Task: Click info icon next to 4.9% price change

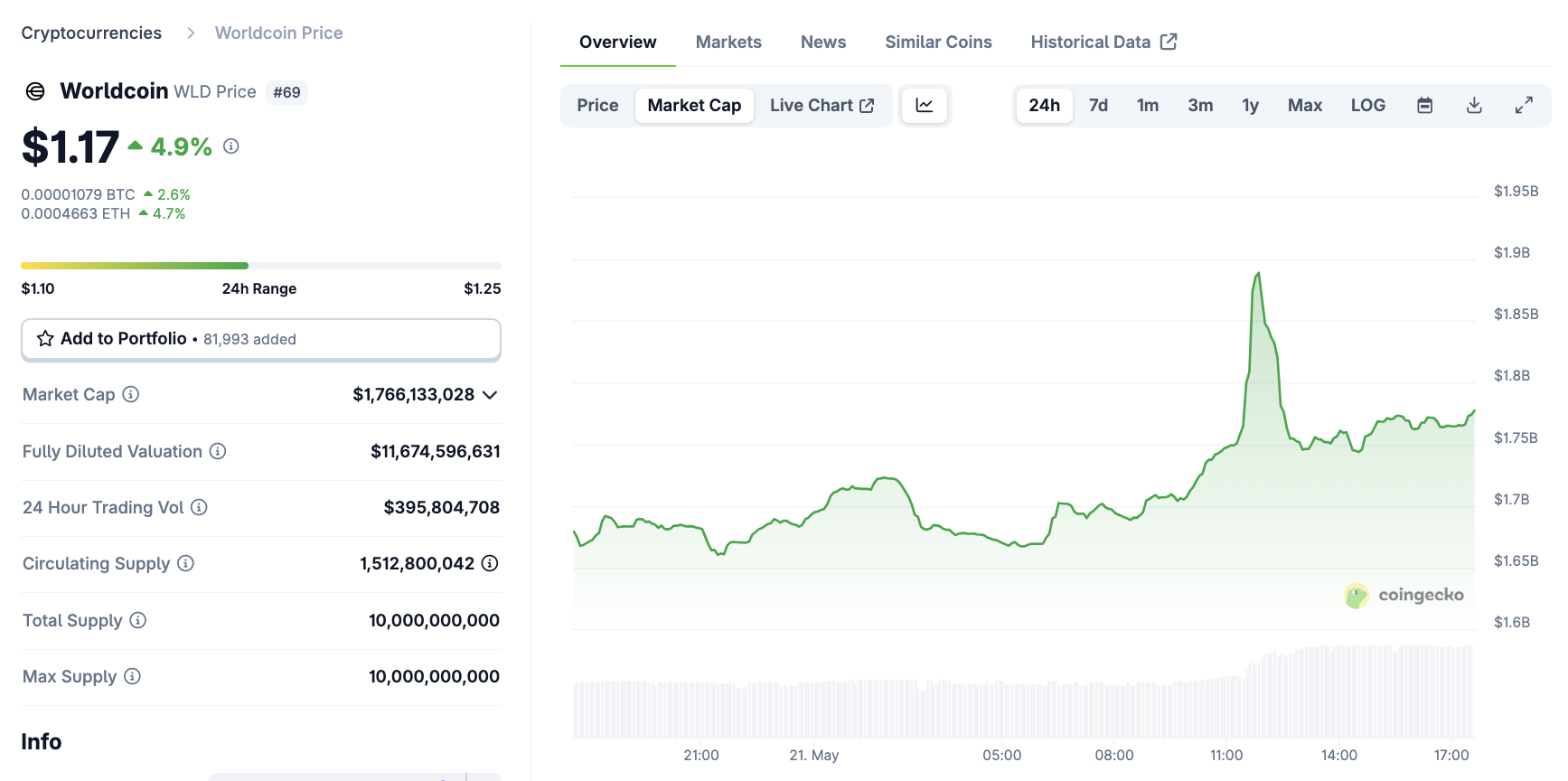Action: [x=231, y=146]
